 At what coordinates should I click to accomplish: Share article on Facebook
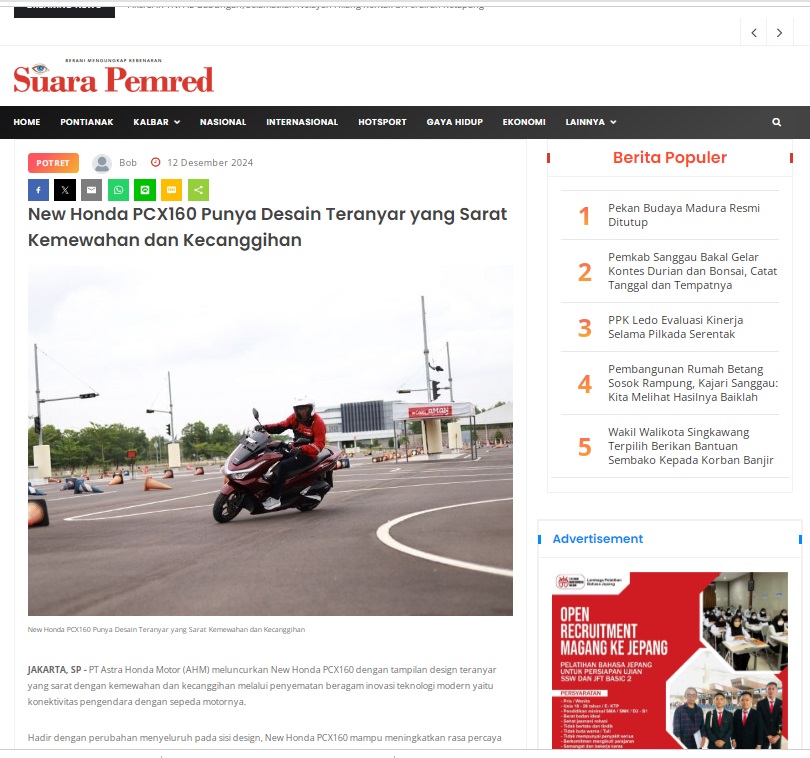(38, 190)
